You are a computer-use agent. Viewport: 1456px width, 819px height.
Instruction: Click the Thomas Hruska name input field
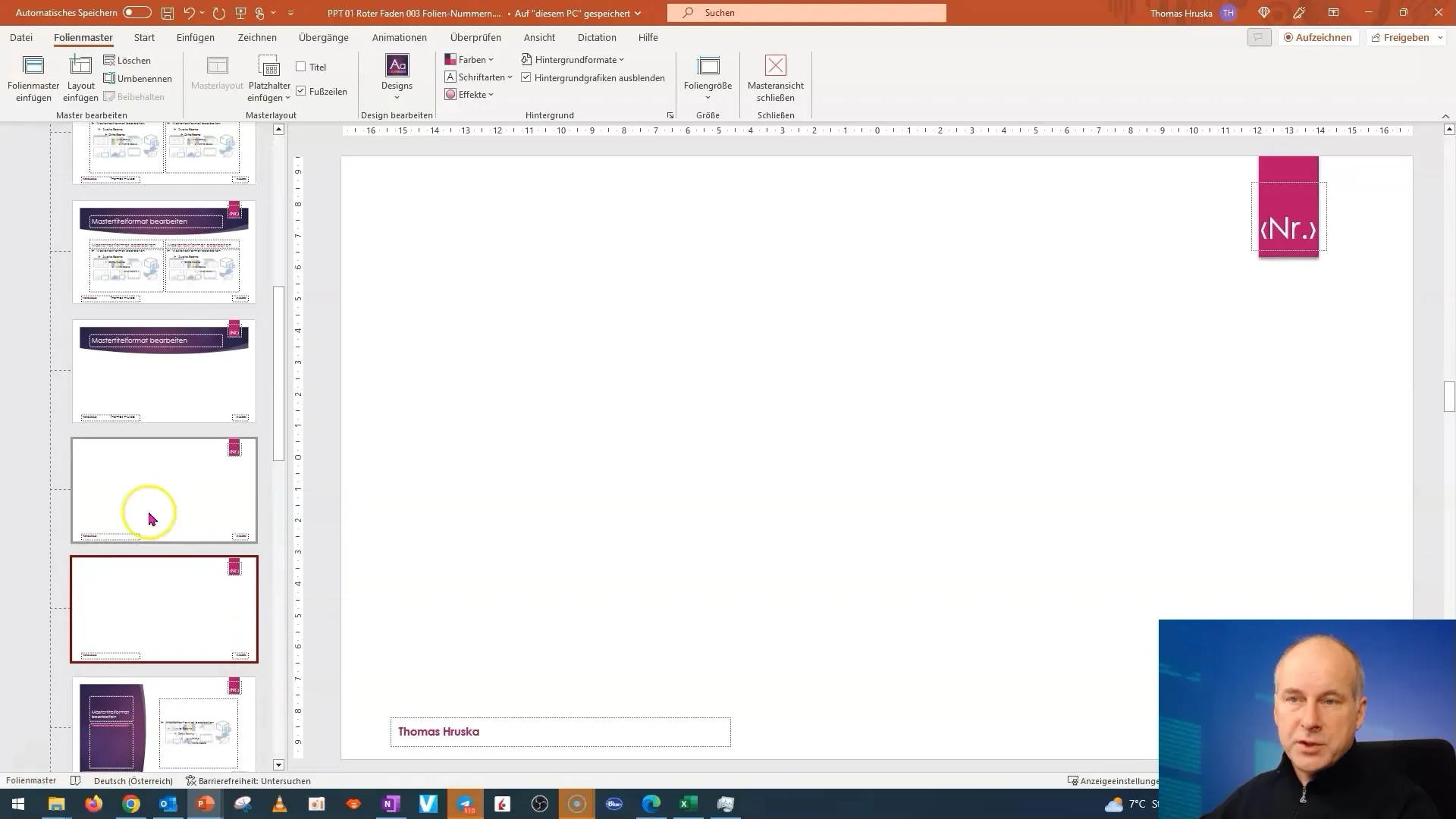coord(559,731)
